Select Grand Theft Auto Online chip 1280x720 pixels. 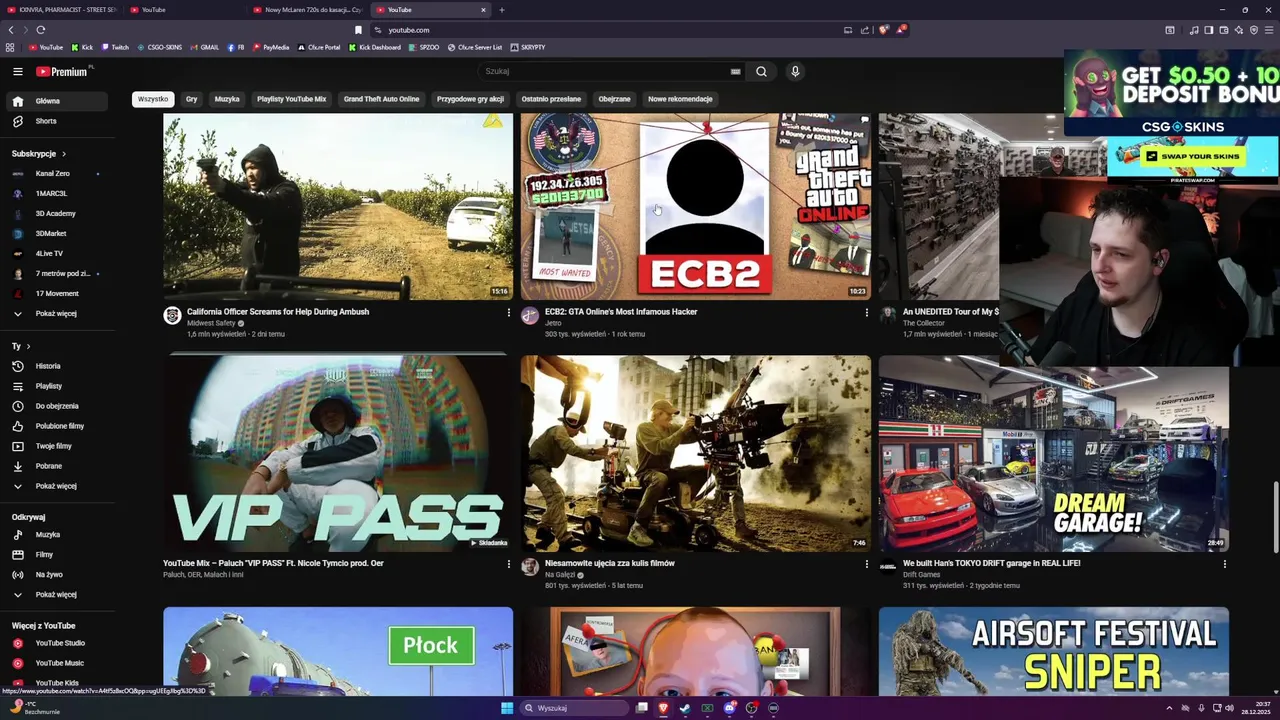tap(381, 99)
